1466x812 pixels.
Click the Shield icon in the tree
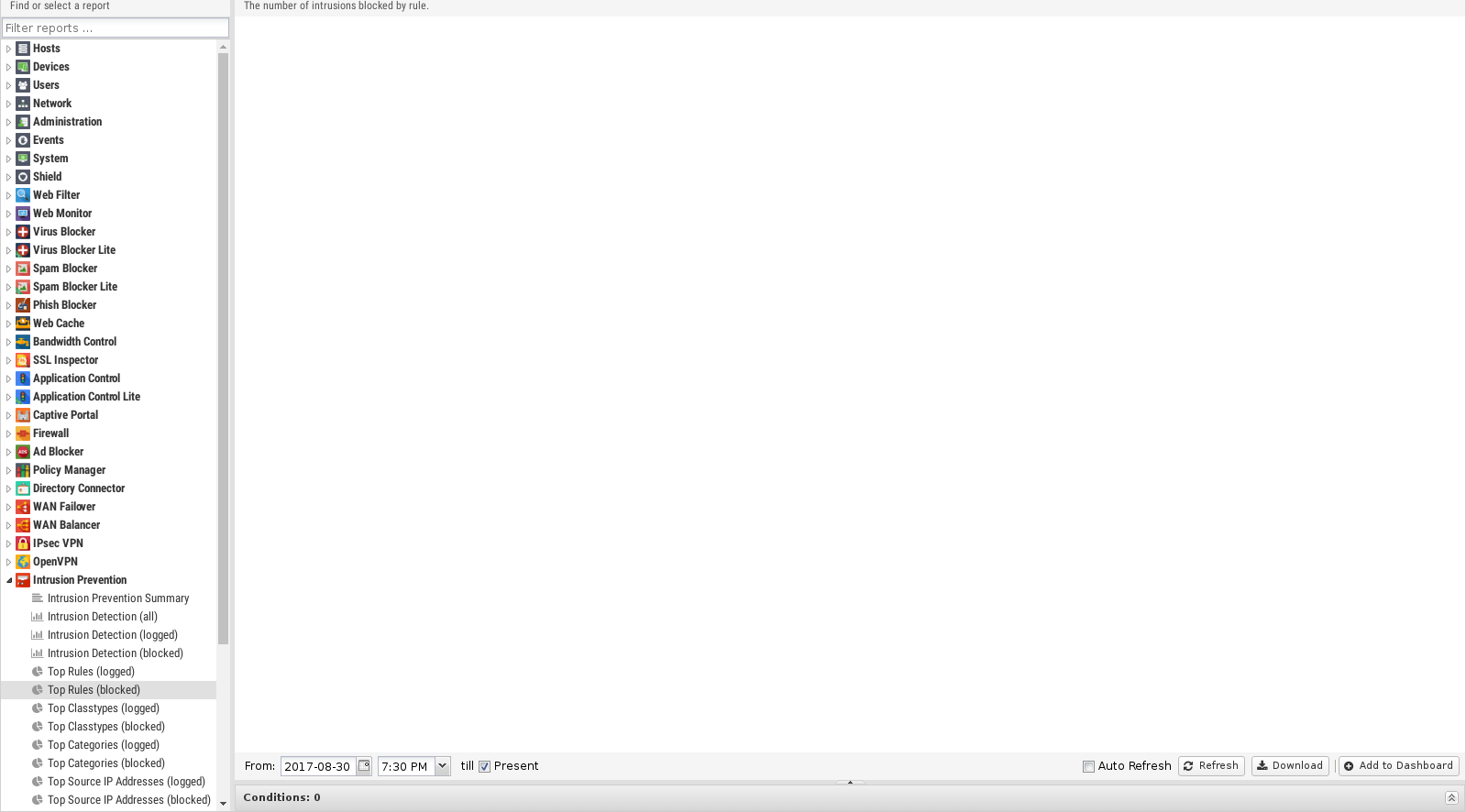click(23, 177)
